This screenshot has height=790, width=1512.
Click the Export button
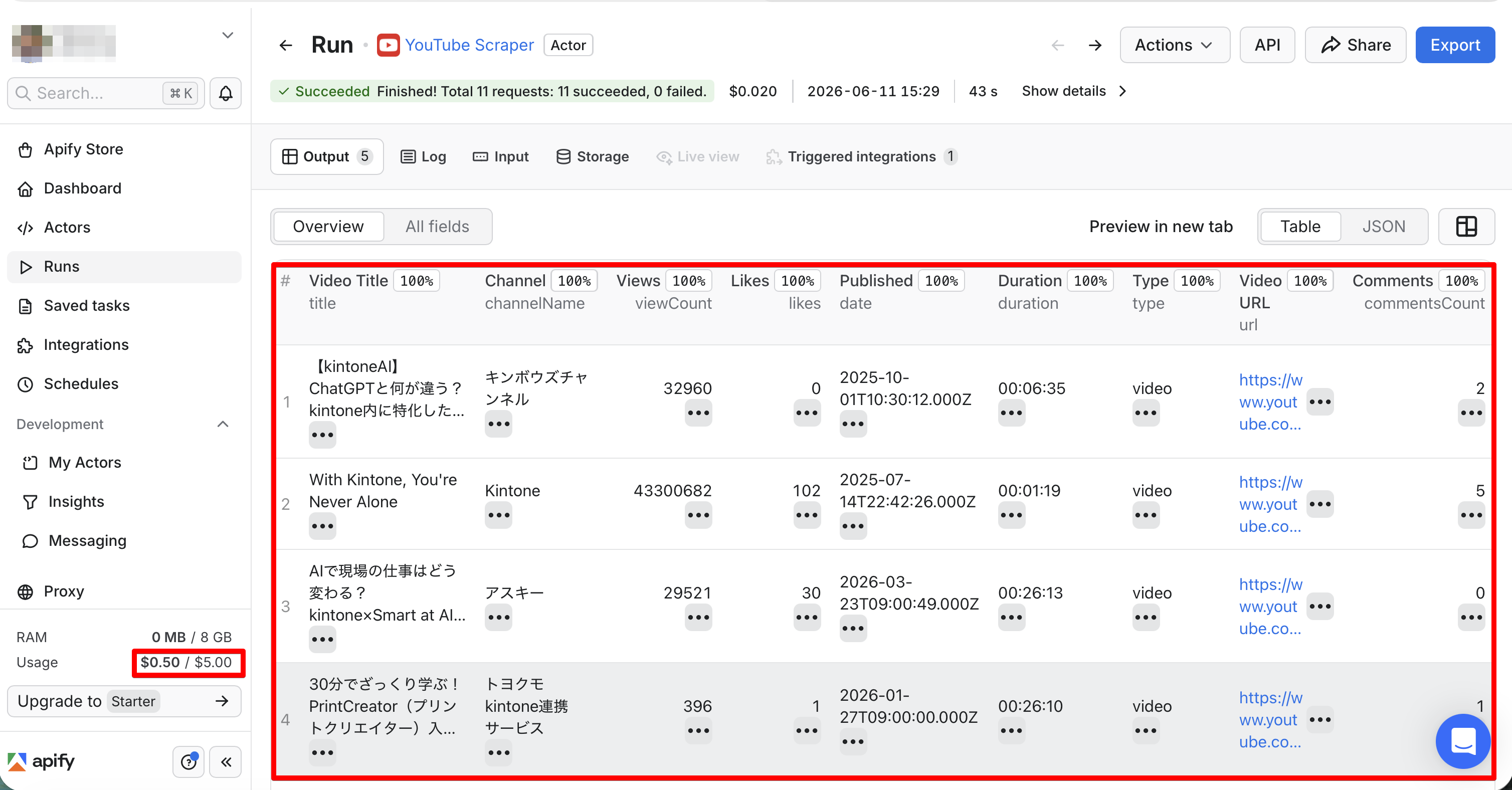(x=1454, y=45)
